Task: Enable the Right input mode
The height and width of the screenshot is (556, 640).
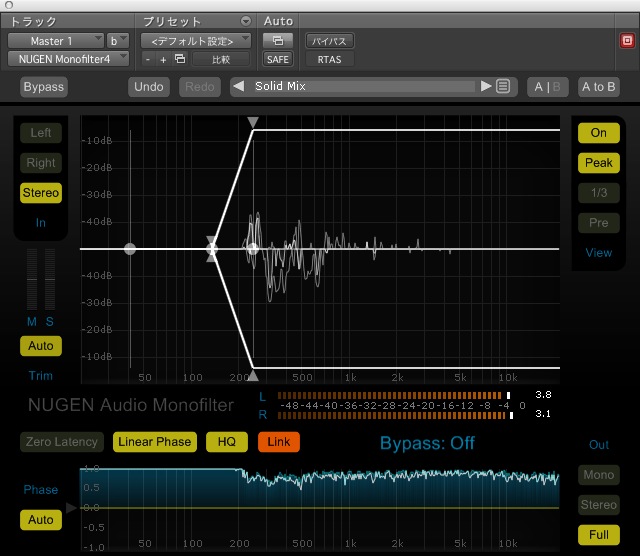Action: [41, 162]
